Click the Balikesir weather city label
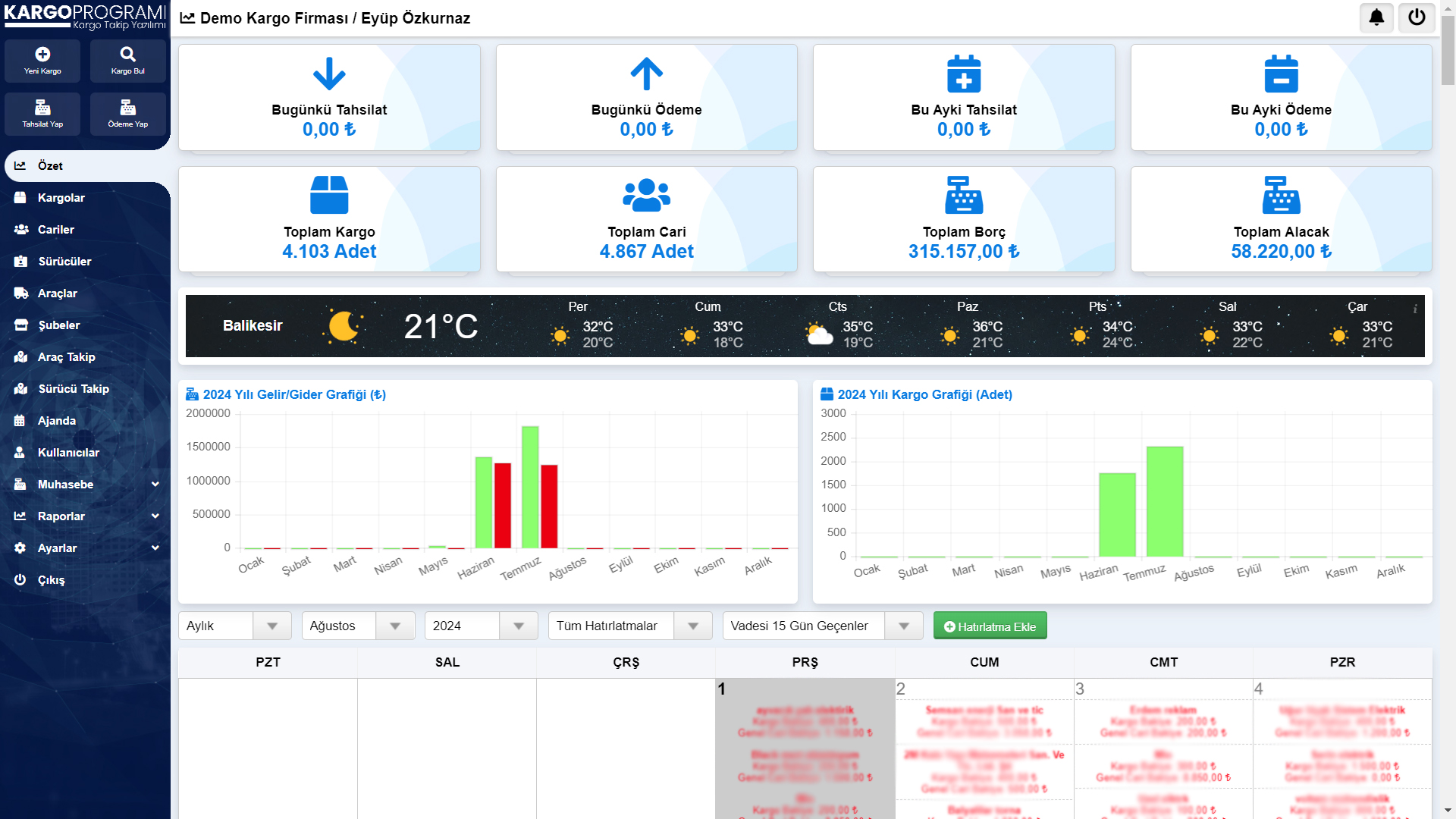The width and height of the screenshot is (1456, 819). point(253,325)
